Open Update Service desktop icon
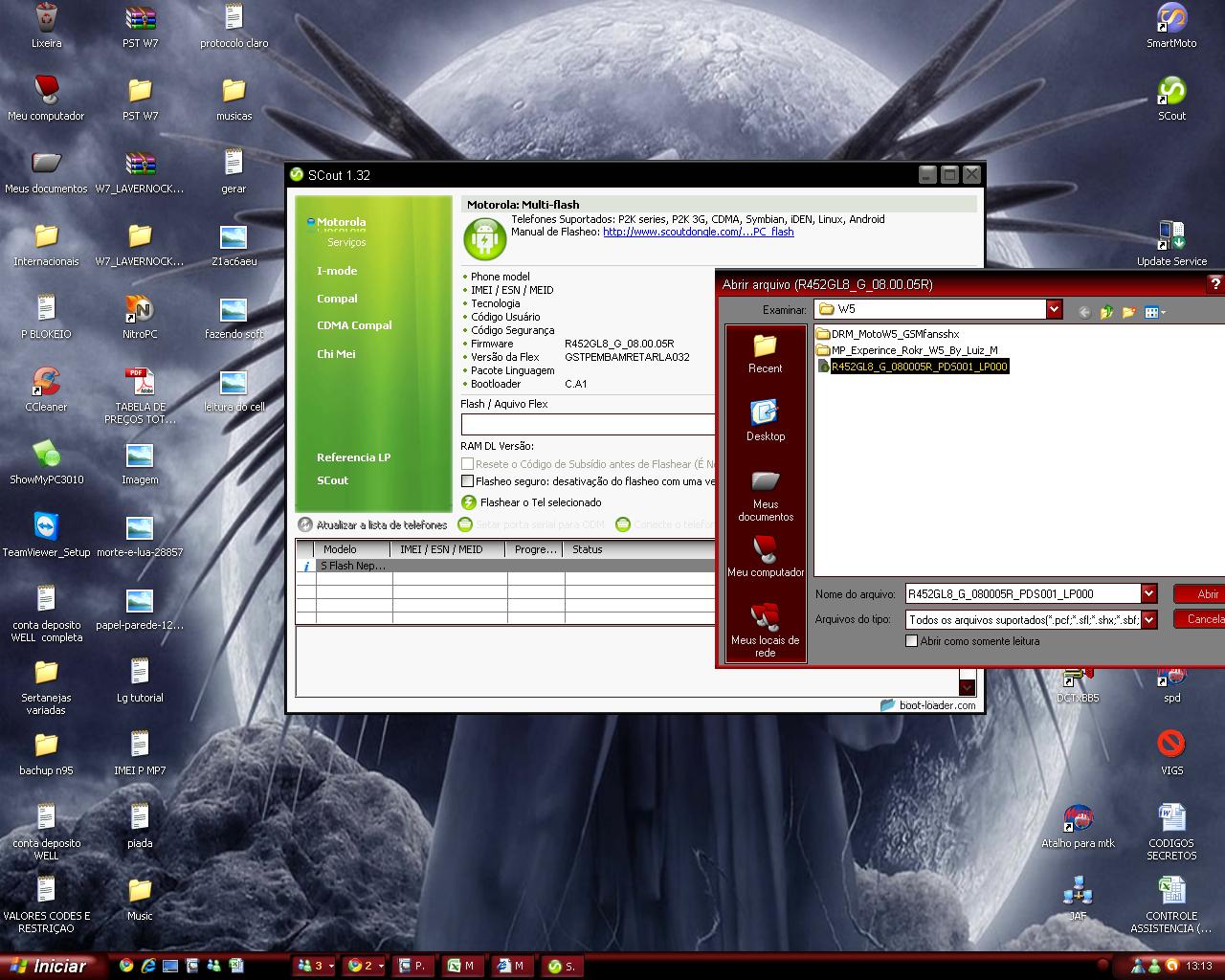 pos(1171,244)
